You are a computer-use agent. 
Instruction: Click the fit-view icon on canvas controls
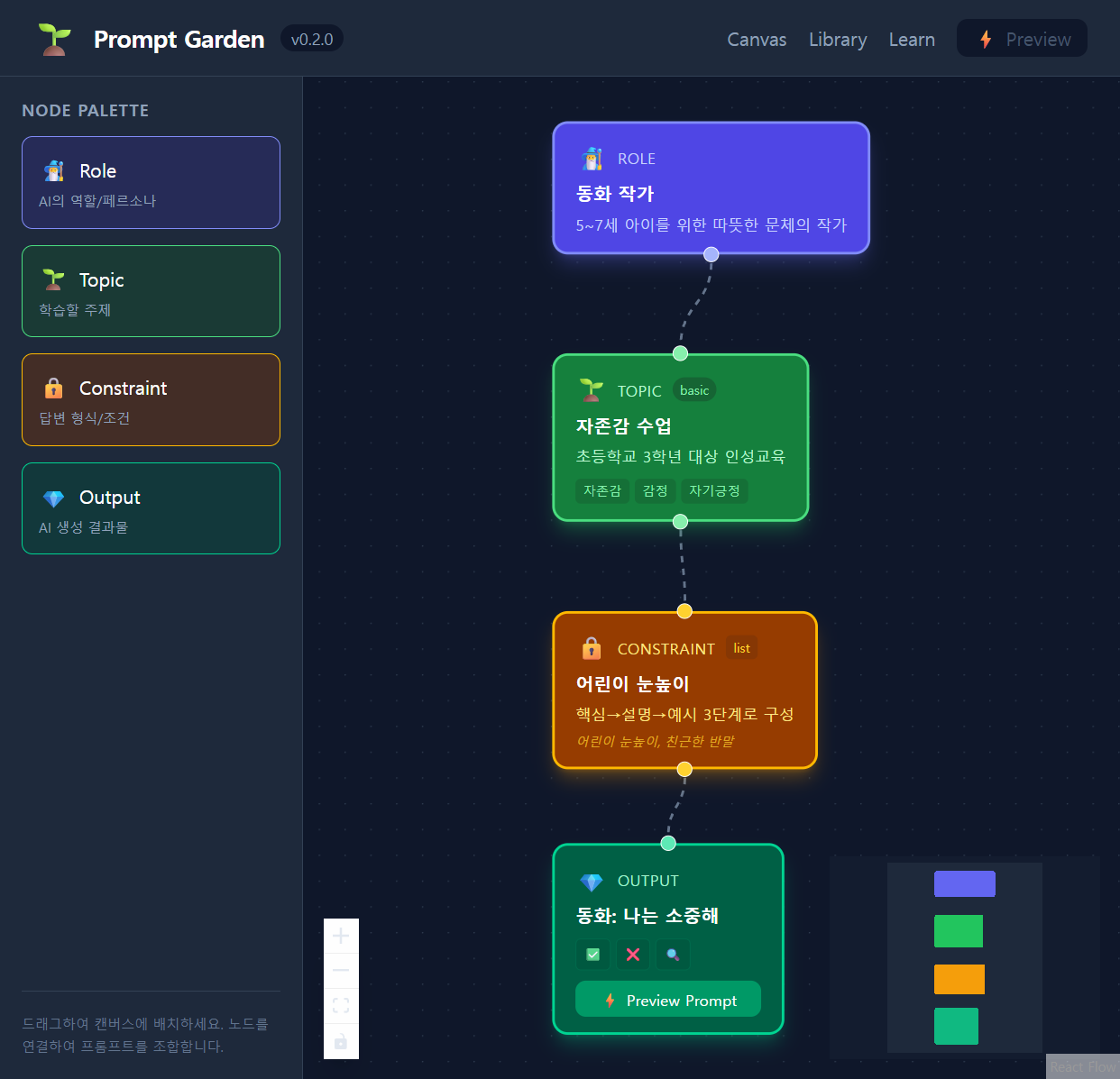tap(341, 1005)
